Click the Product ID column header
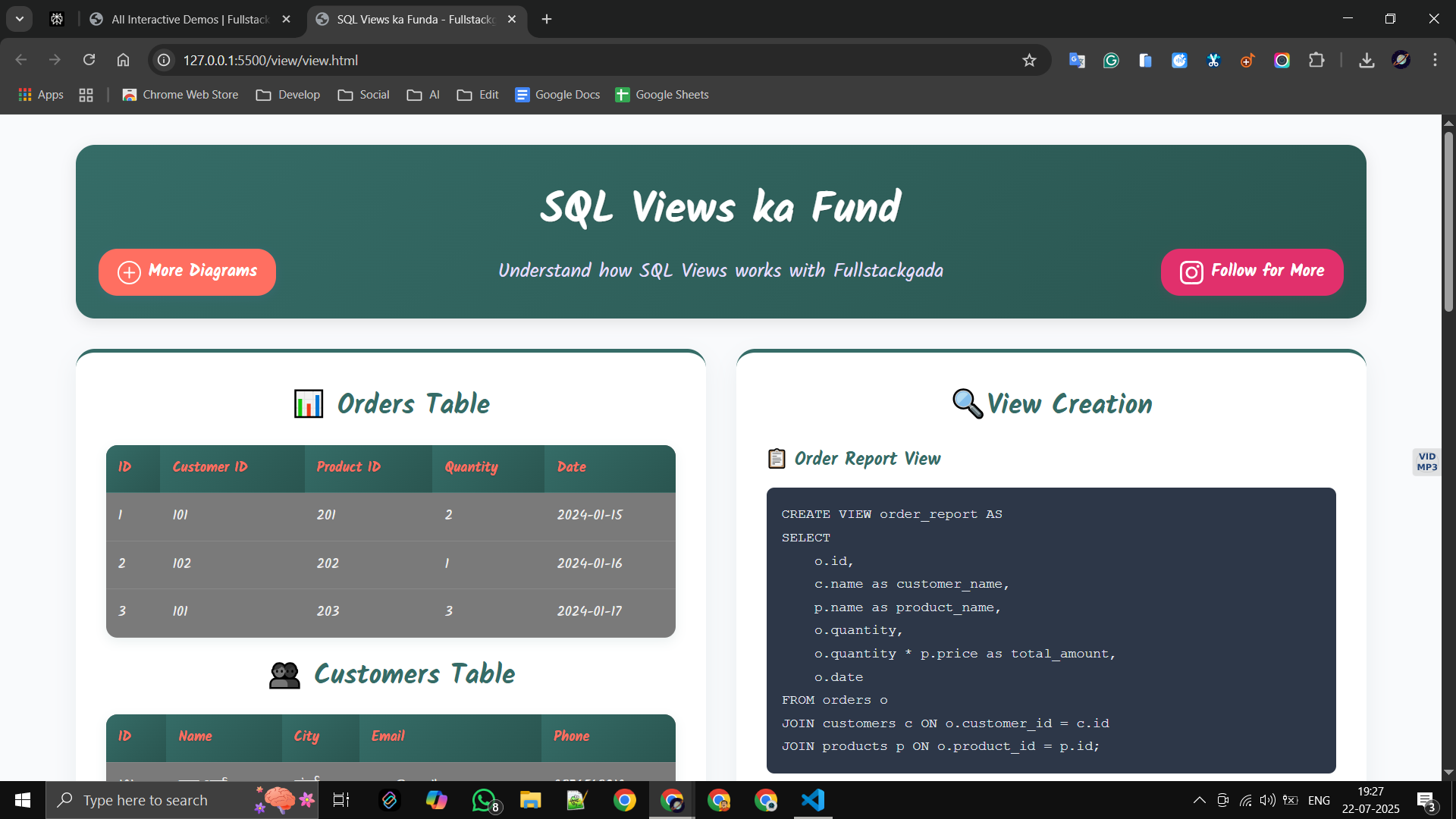This screenshot has height=819, width=1456. (368, 467)
